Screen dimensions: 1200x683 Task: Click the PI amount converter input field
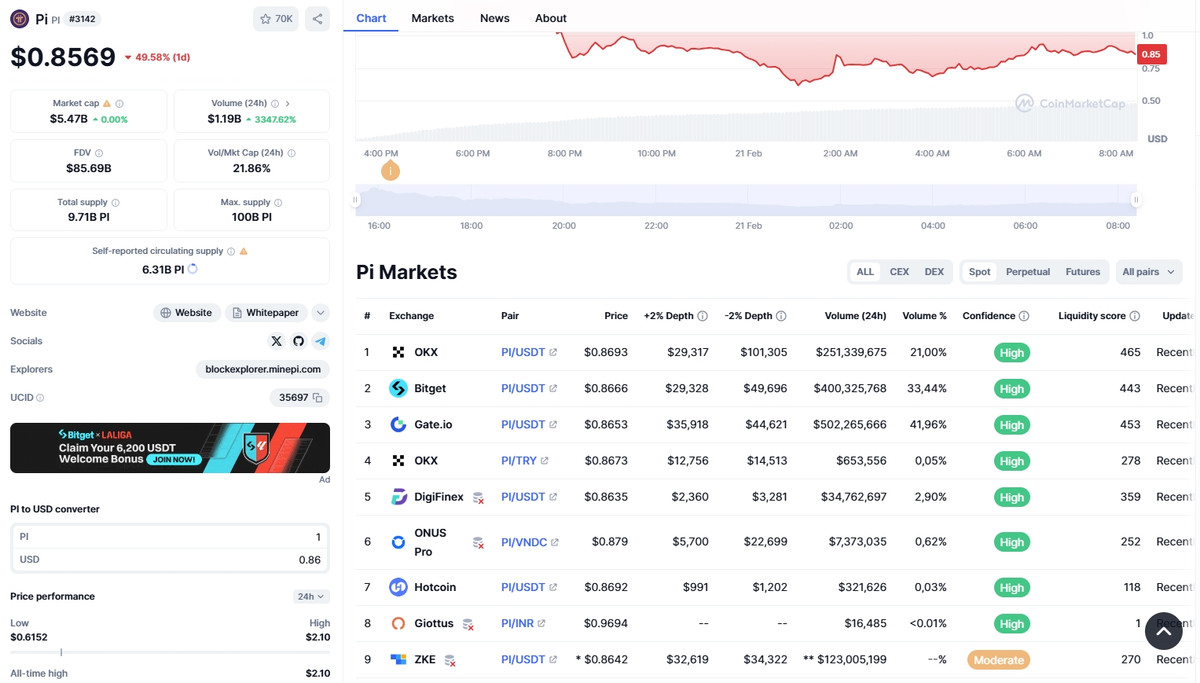(x=170, y=537)
